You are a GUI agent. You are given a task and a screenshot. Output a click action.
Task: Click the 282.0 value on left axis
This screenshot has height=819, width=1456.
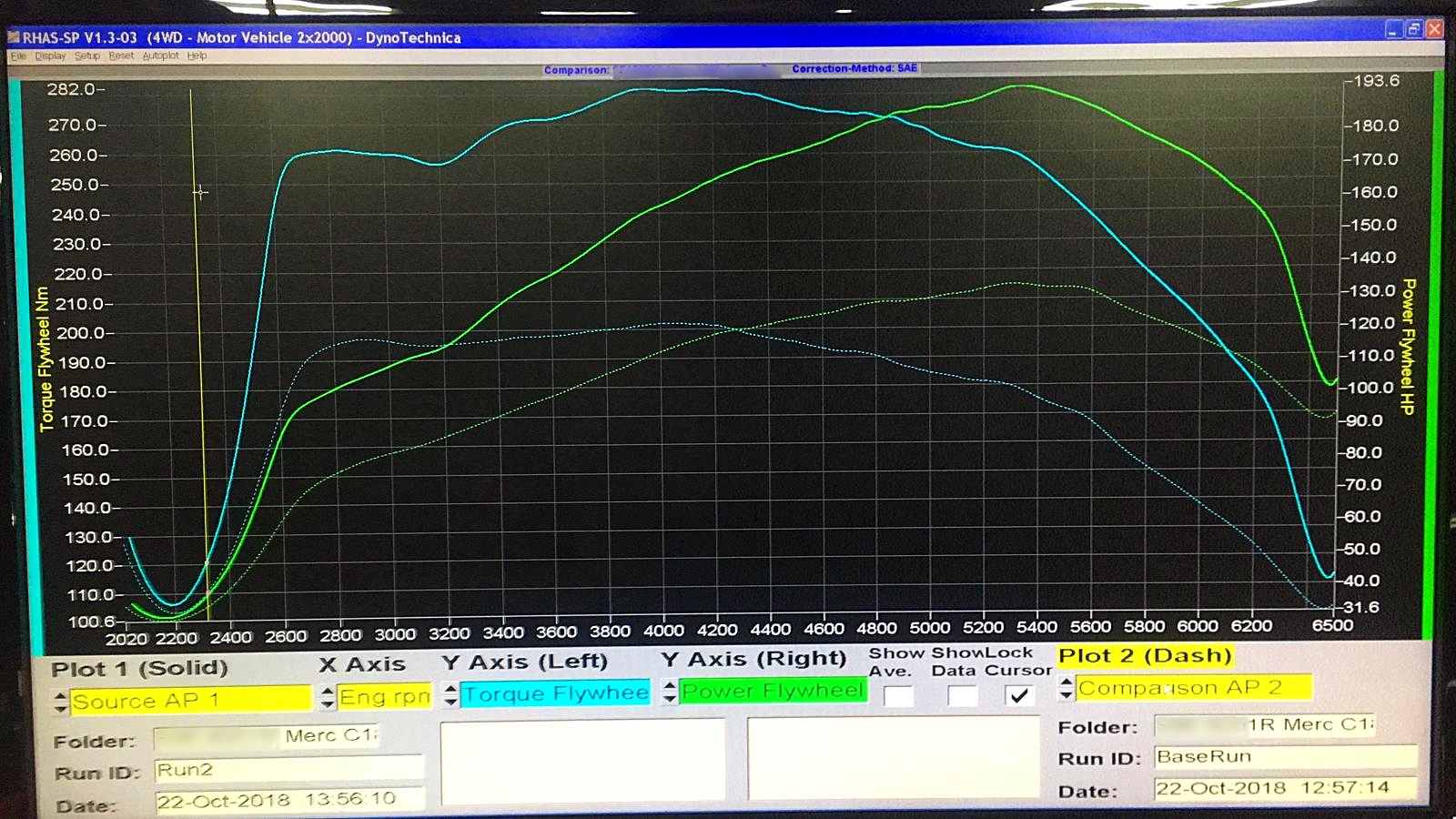[72, 89]
